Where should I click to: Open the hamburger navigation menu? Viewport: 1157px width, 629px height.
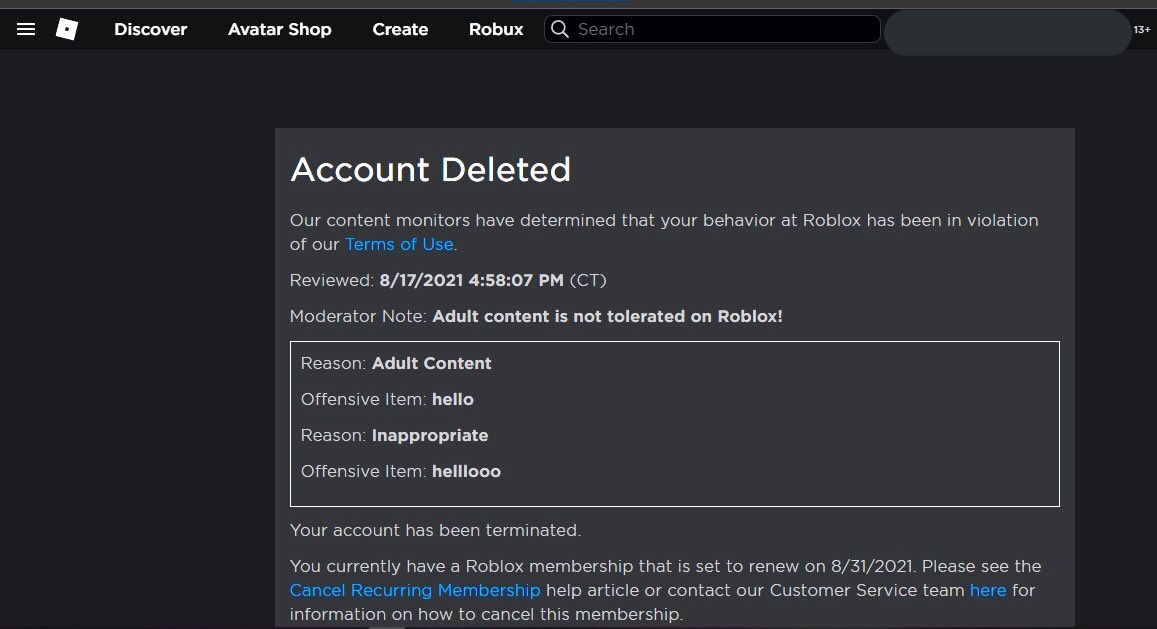[x=26, y=30]
